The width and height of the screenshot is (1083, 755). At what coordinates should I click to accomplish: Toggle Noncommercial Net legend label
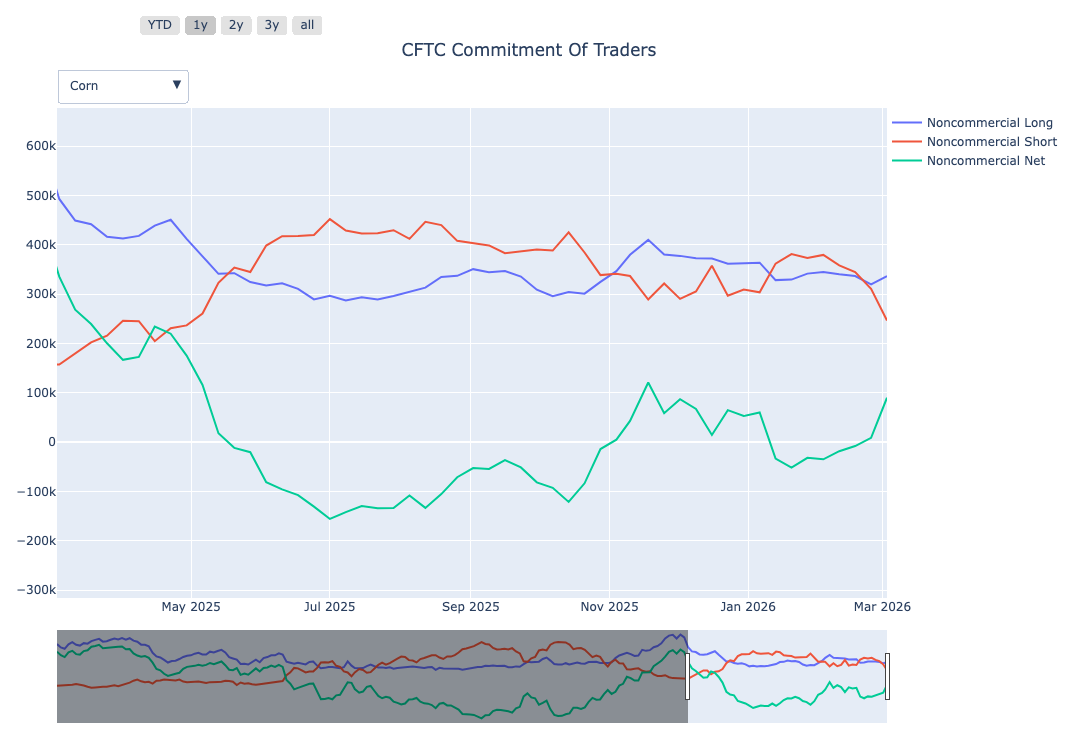tap(985, 160)
